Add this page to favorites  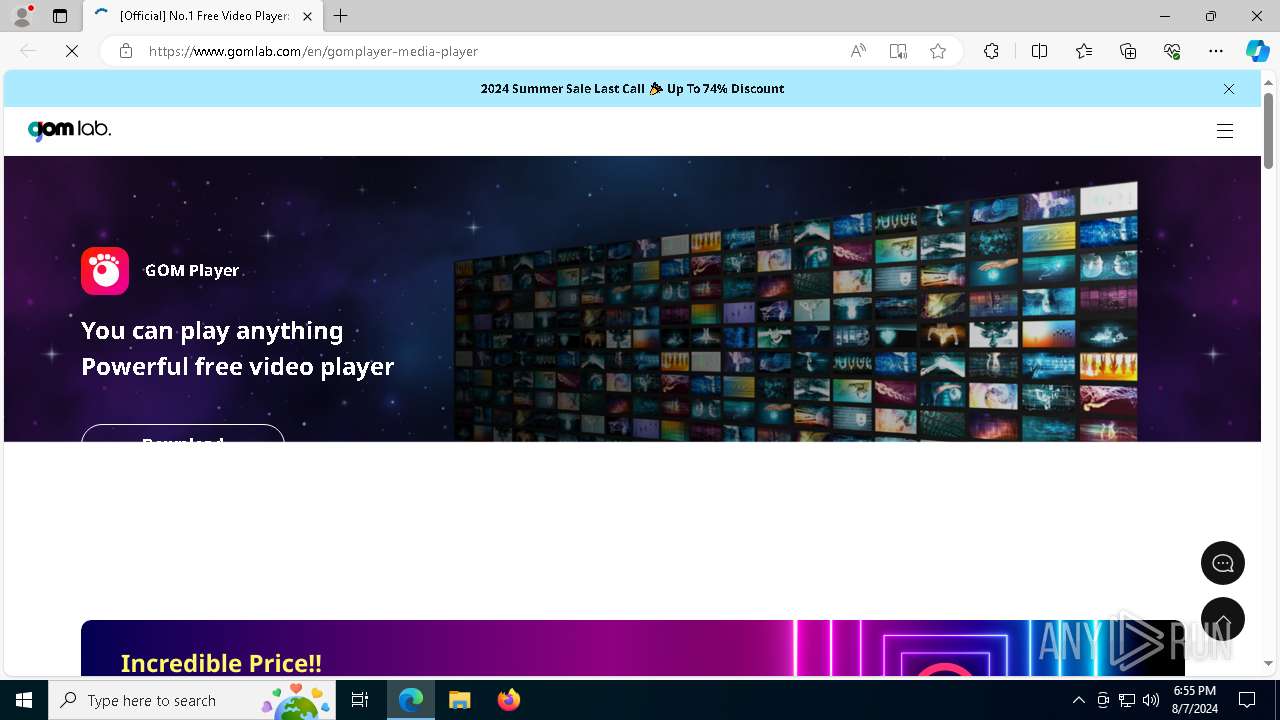click(x=938, y=51)
